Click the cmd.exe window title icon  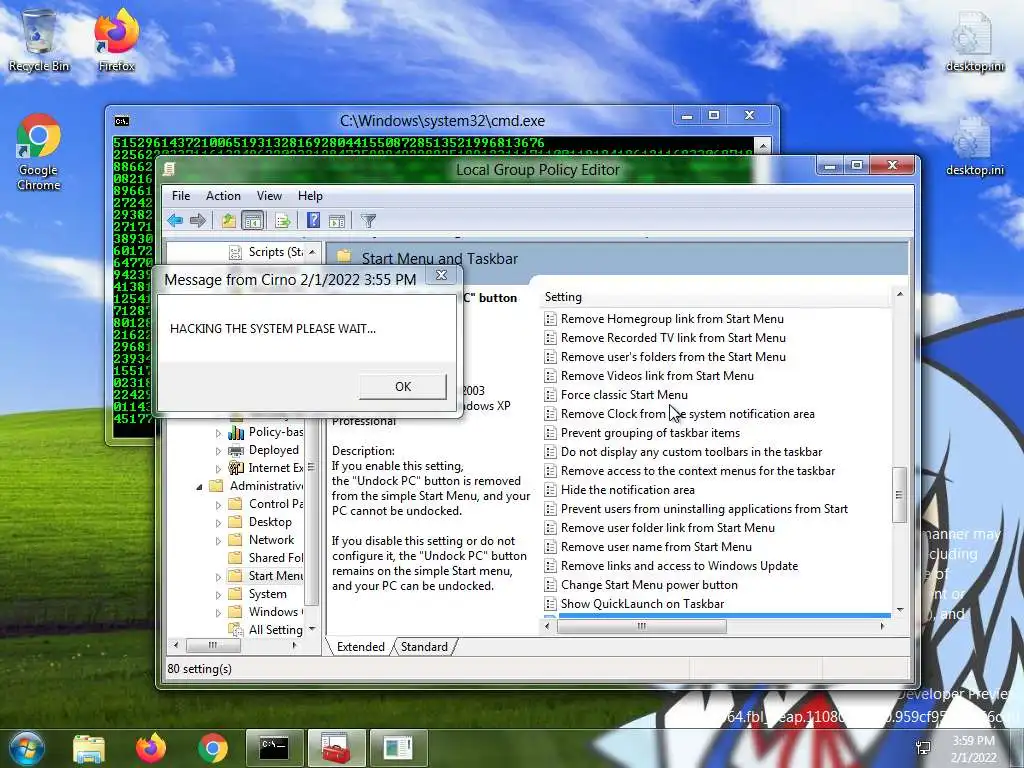tap(121, 121)
